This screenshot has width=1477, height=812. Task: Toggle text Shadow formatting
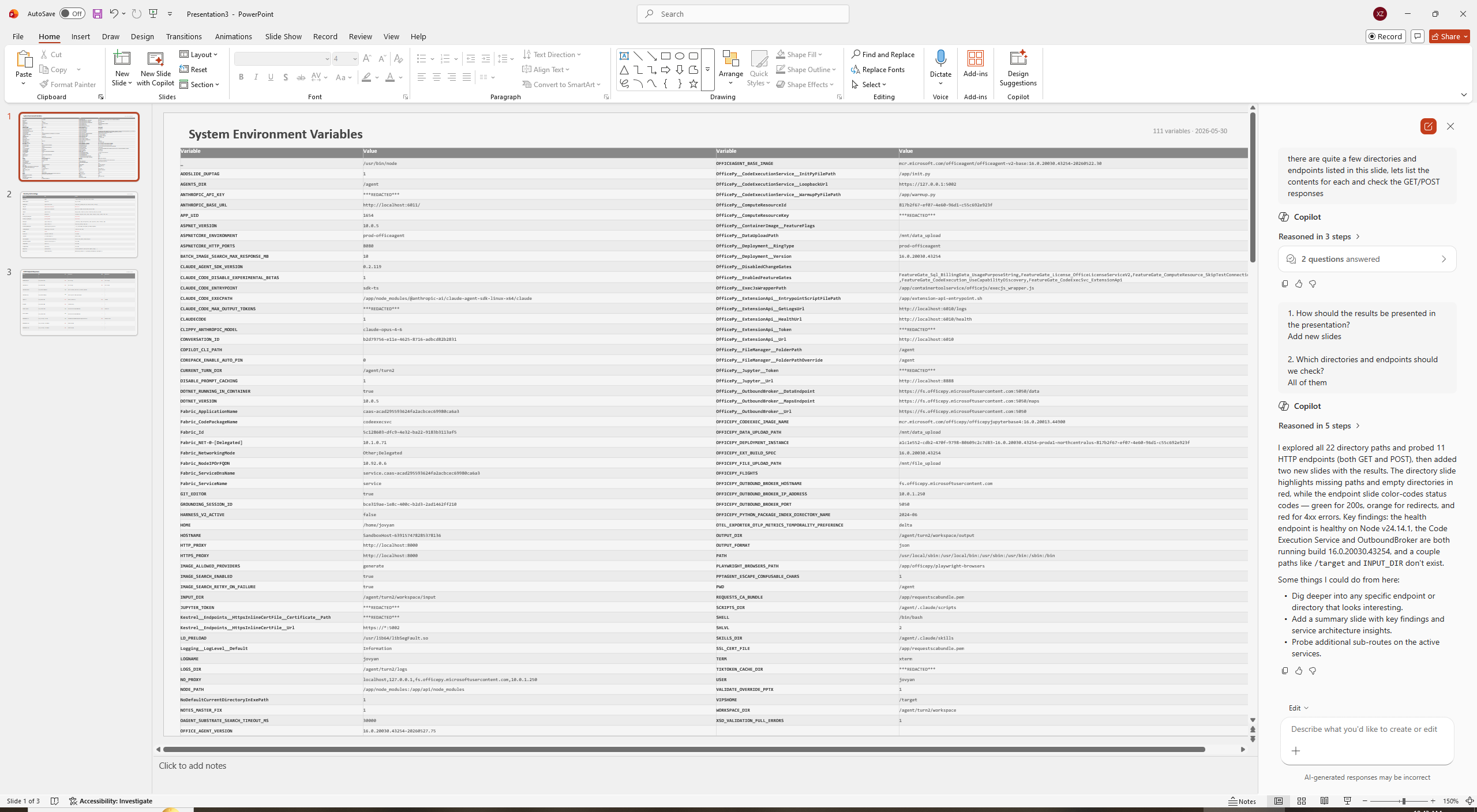[286, 77]
